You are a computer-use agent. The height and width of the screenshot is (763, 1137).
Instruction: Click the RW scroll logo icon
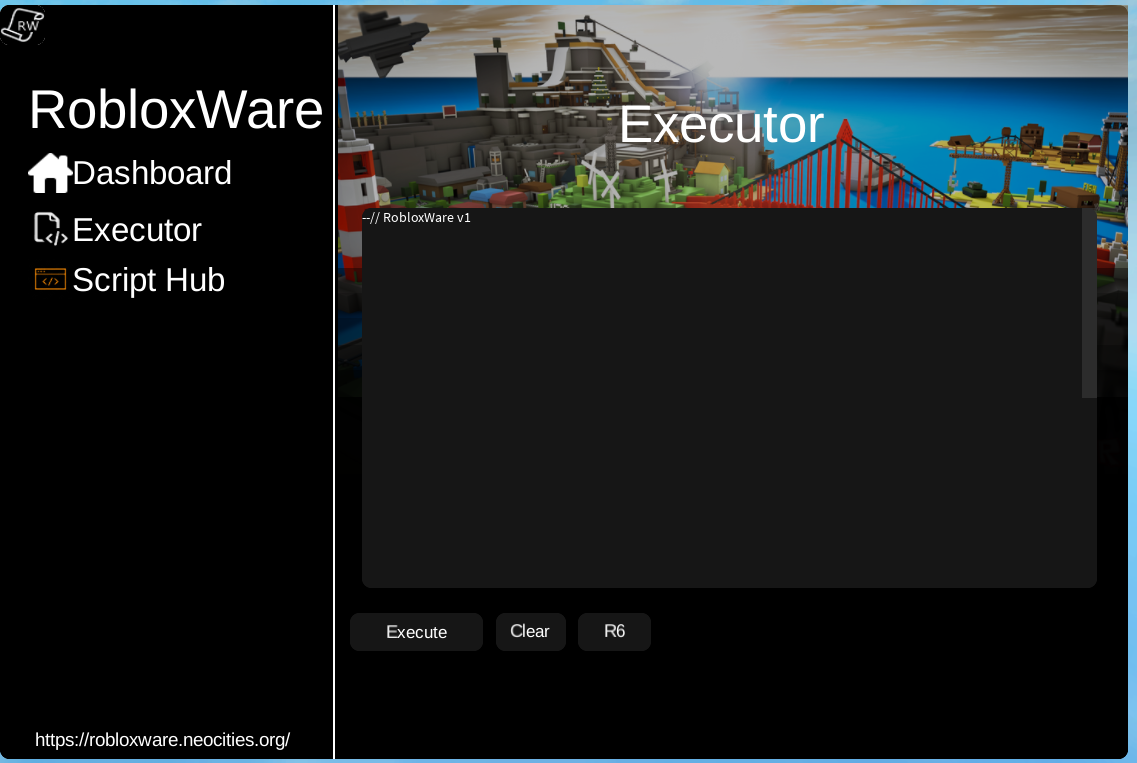[x=22, y=25]
